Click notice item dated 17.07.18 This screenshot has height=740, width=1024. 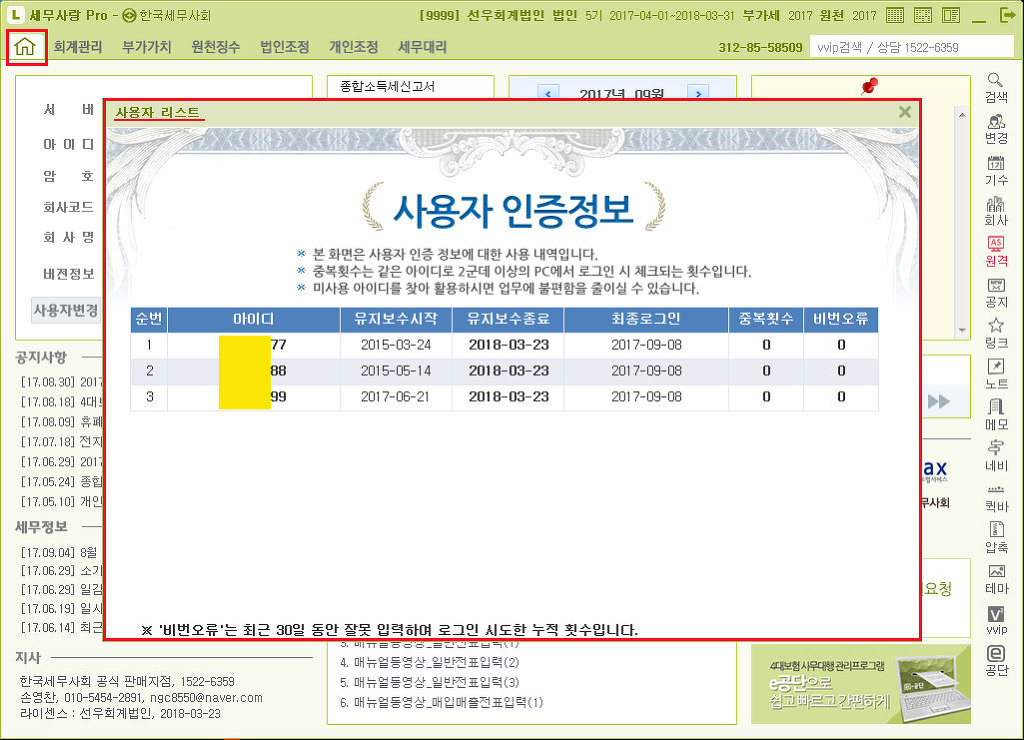pyautogui.click(x=61, y=442)
